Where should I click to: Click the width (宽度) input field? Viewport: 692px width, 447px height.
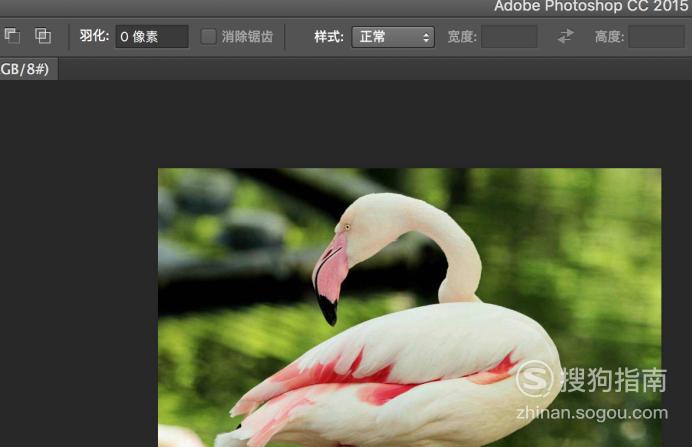click(509, 37)
